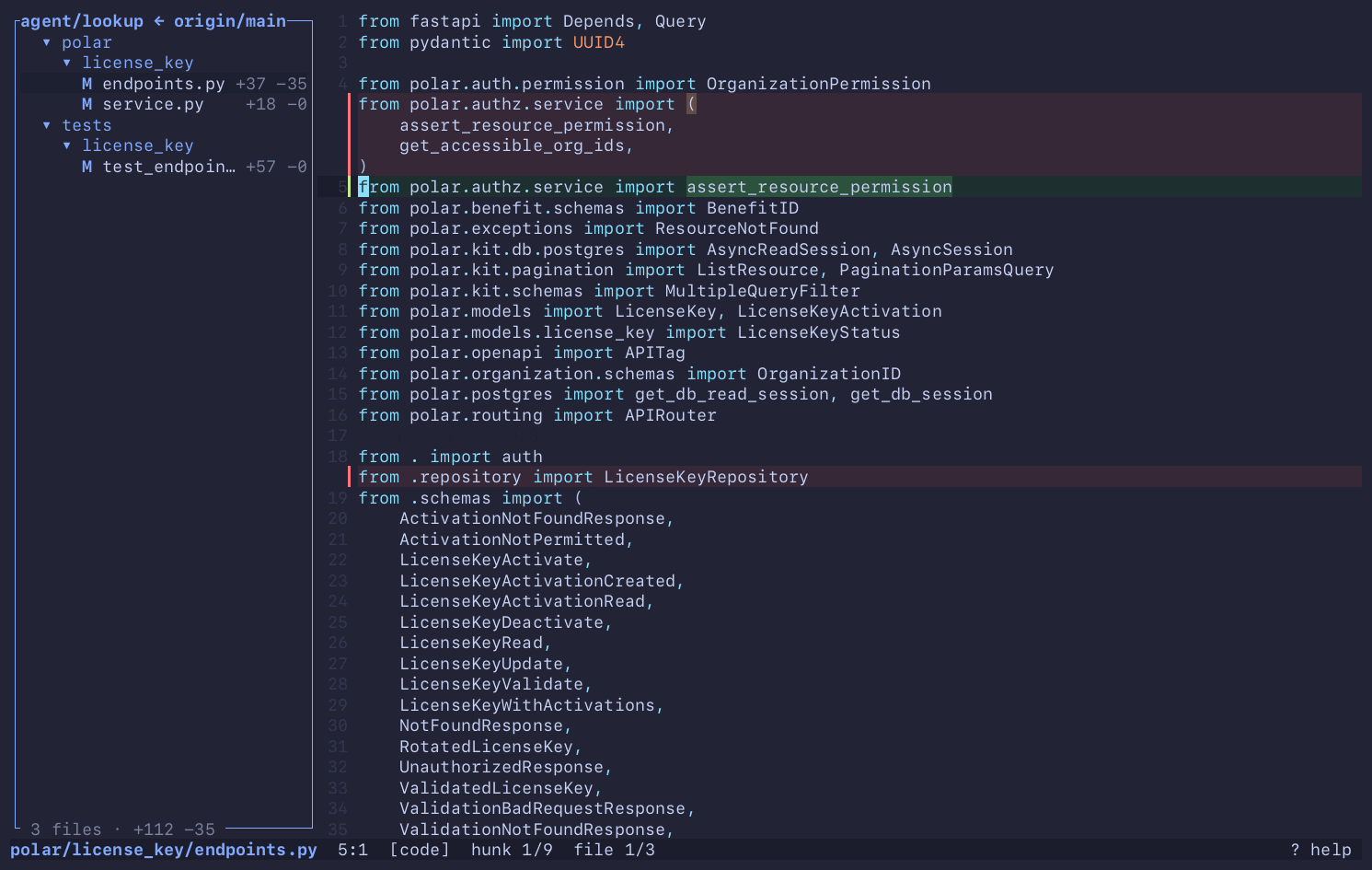Collapse the tests folder arrow
Viewport: 1372px width, 870px height.
tap(46, 125)
